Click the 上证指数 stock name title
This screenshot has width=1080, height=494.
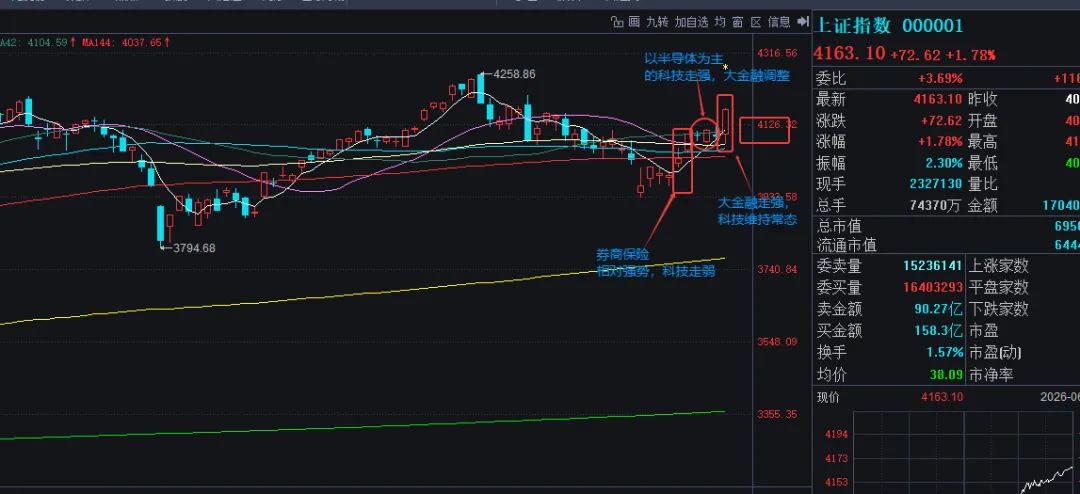[x=853, y=26]
